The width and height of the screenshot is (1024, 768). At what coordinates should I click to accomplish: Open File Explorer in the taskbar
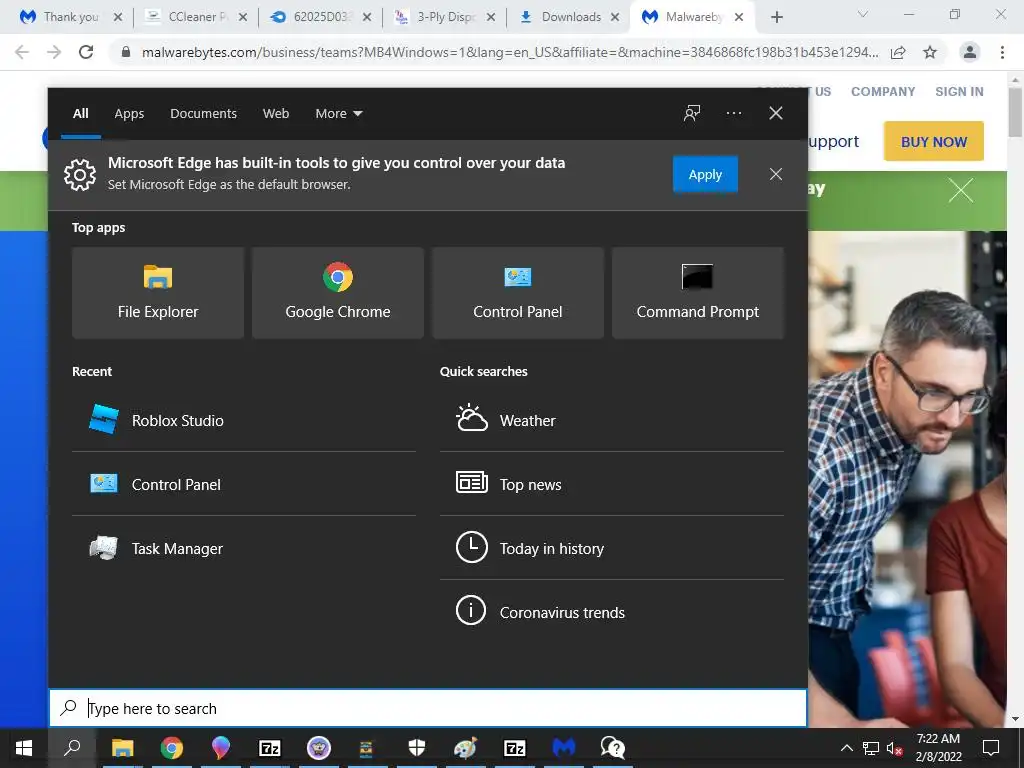122,748
